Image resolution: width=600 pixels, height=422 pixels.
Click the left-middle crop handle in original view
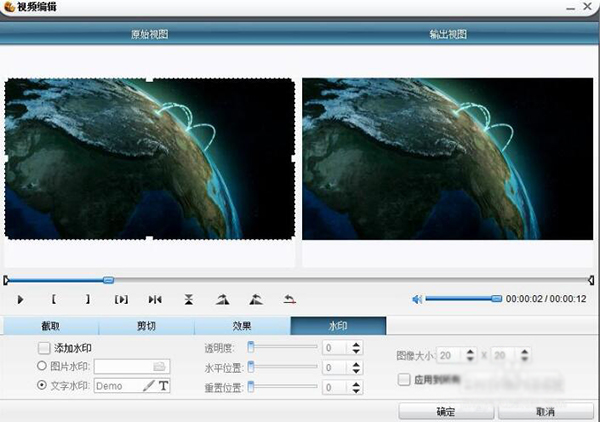(x=6, y=158)
